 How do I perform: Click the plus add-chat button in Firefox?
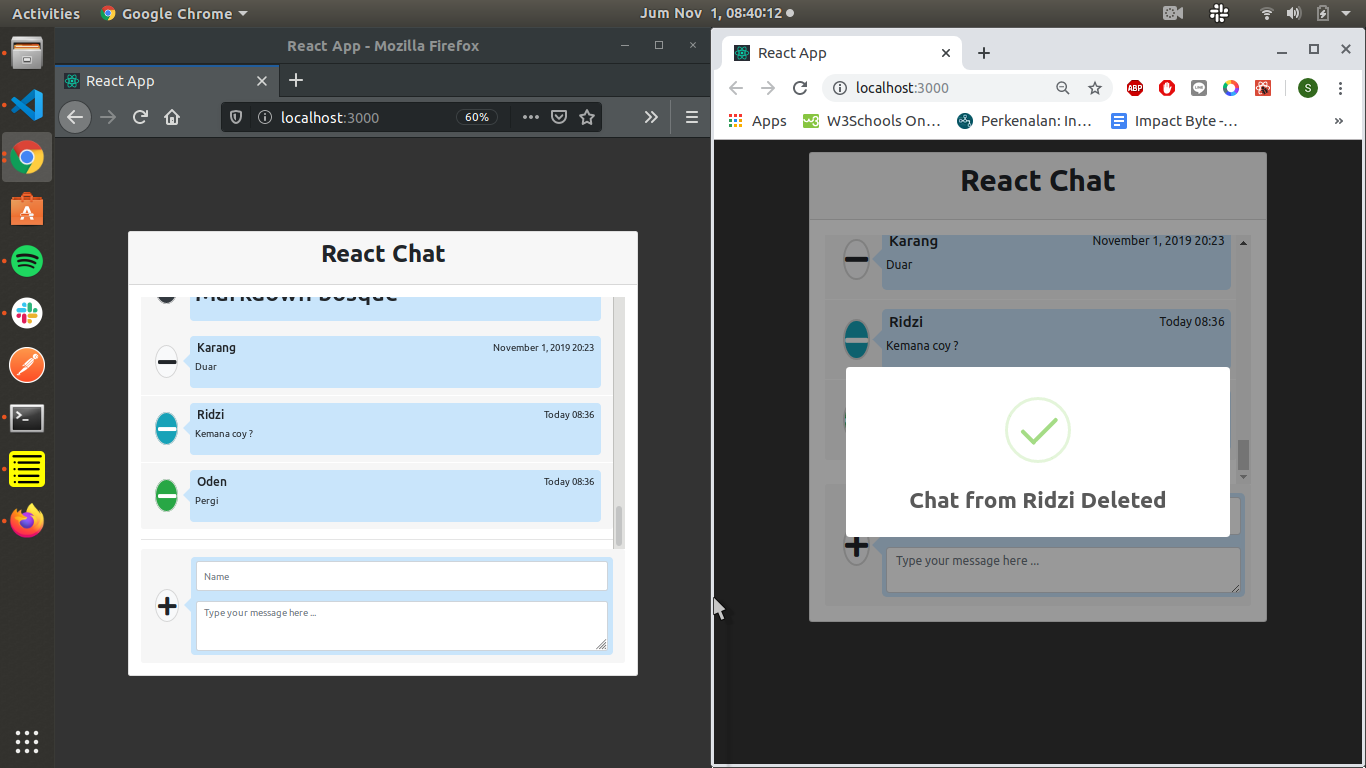(x=167, y=605)
